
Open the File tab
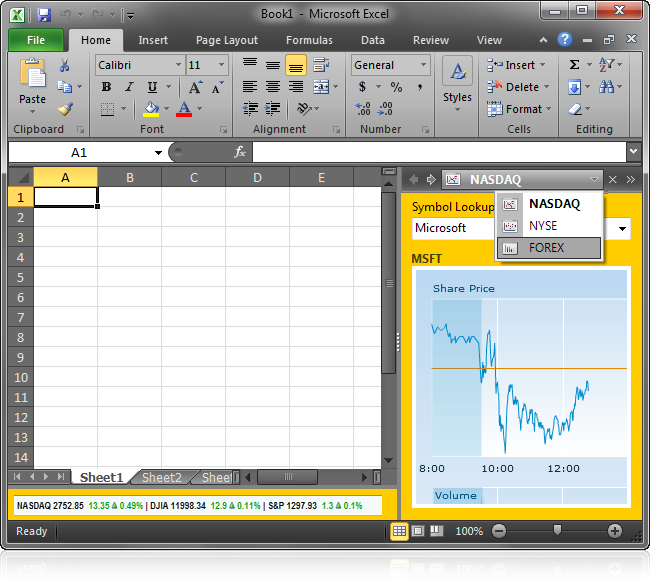pyautogui.click(x=36, y=40)
